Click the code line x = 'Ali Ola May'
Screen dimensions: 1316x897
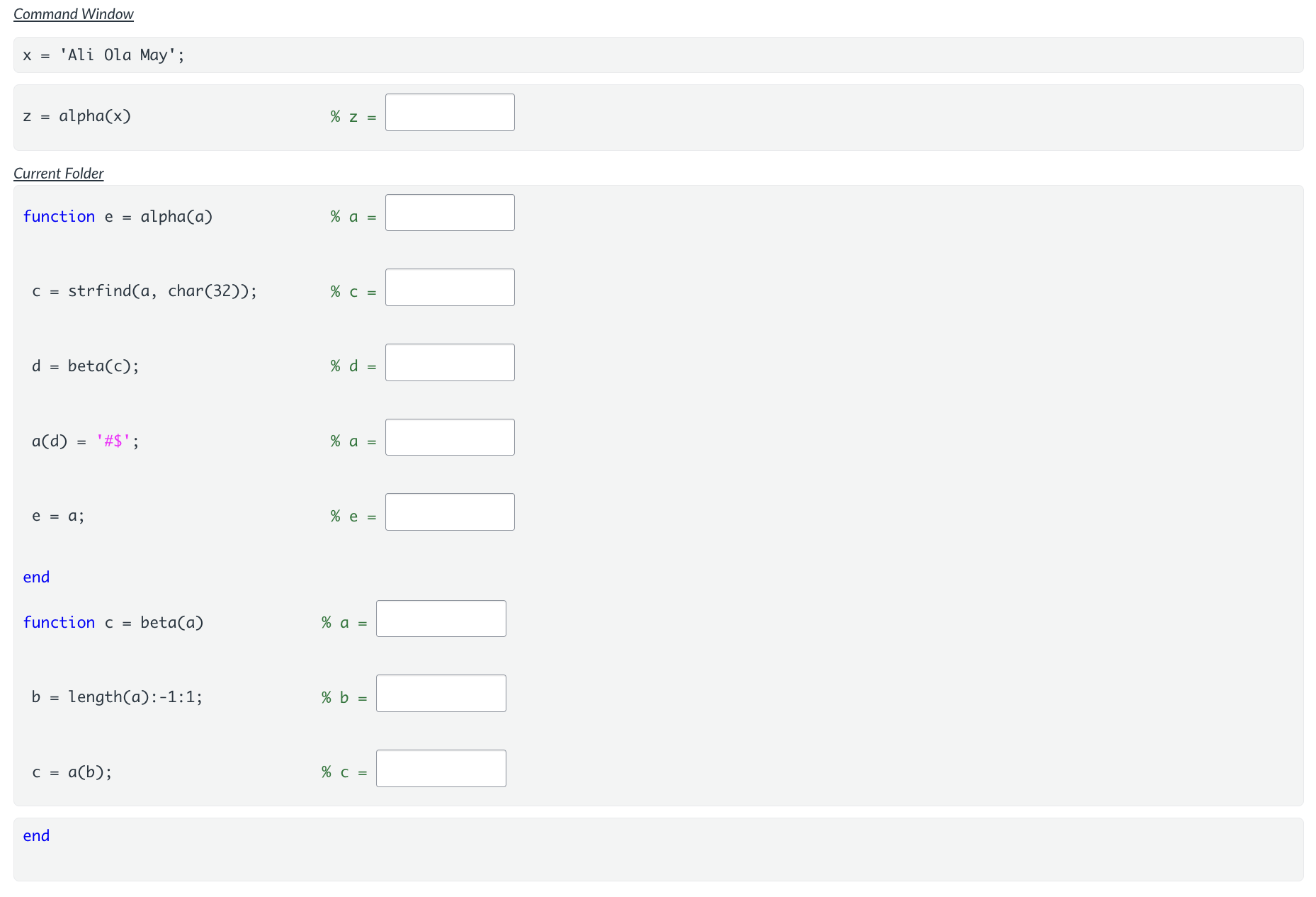[103, 55]
